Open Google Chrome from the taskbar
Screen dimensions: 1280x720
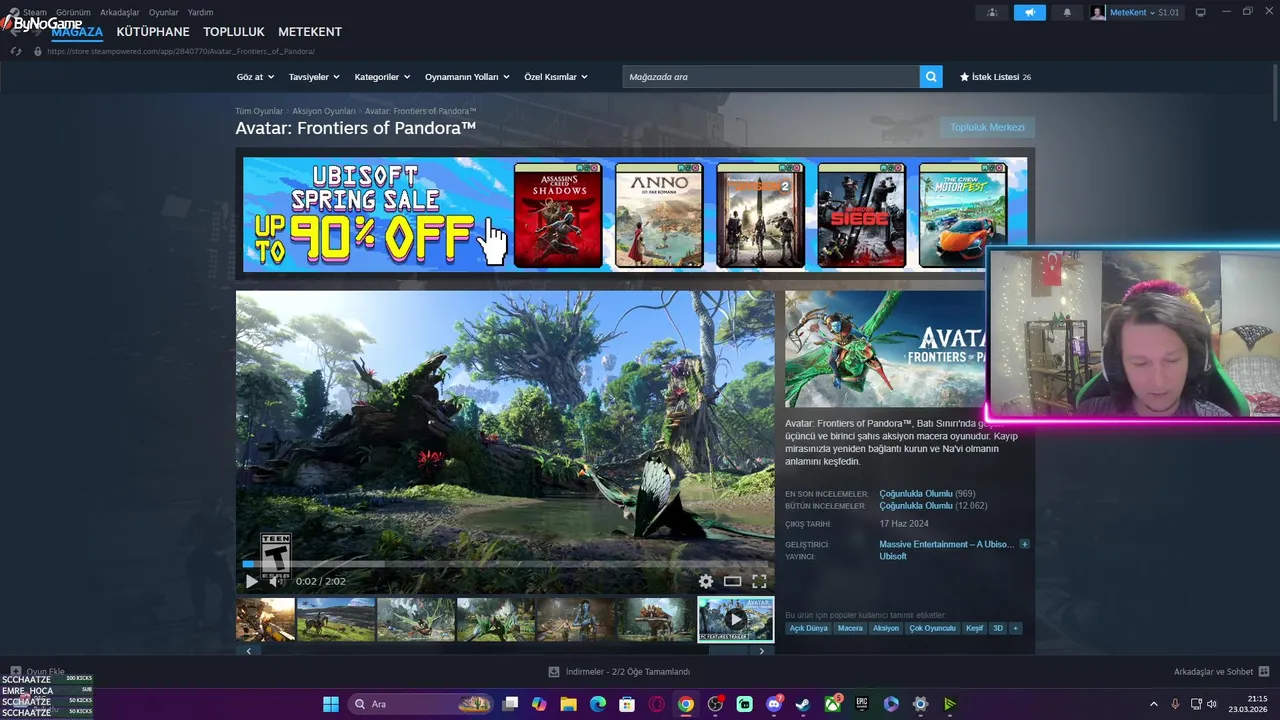686,704
